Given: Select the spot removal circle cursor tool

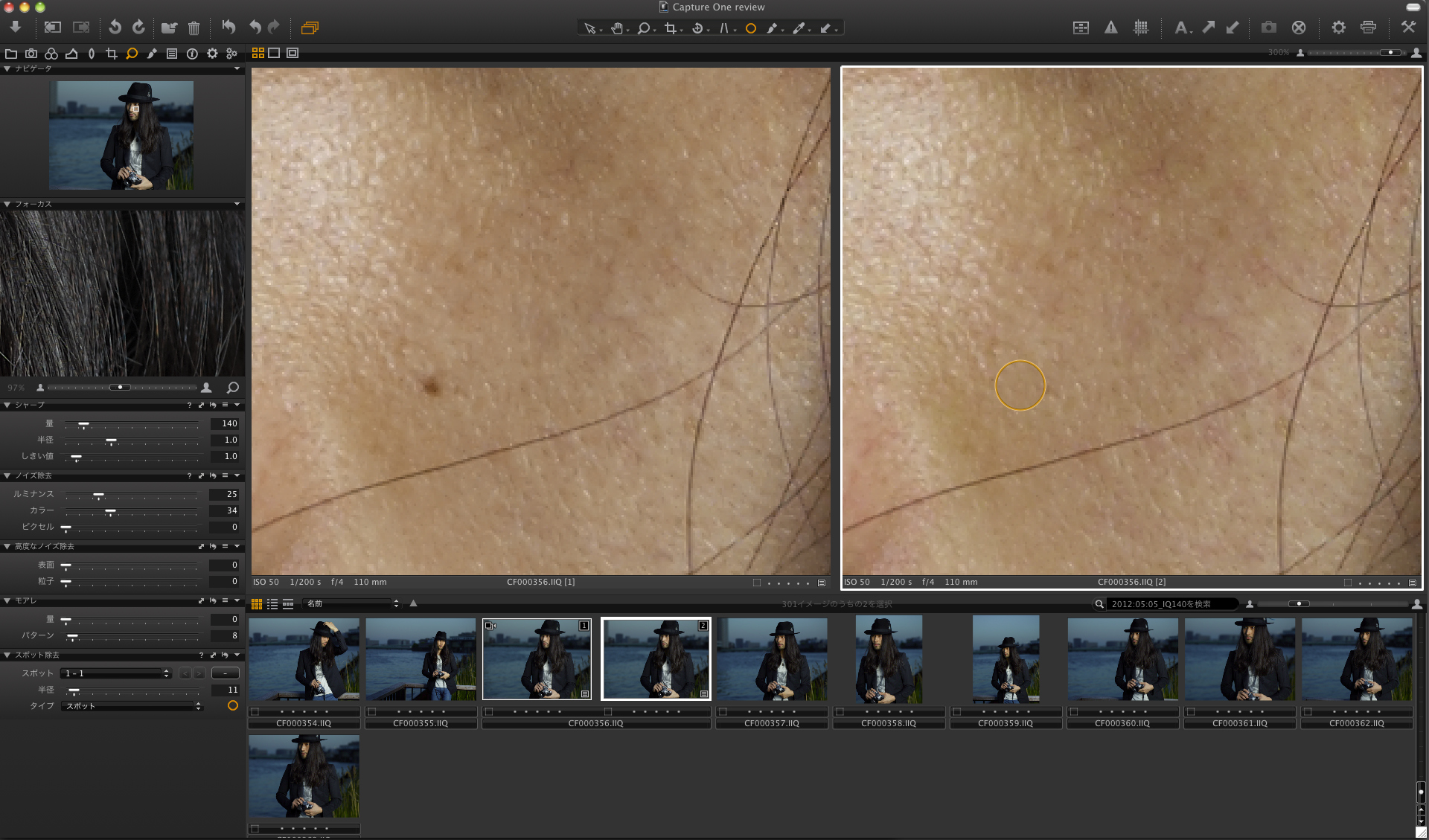Looking at the screenshot, I should point(750,28).
